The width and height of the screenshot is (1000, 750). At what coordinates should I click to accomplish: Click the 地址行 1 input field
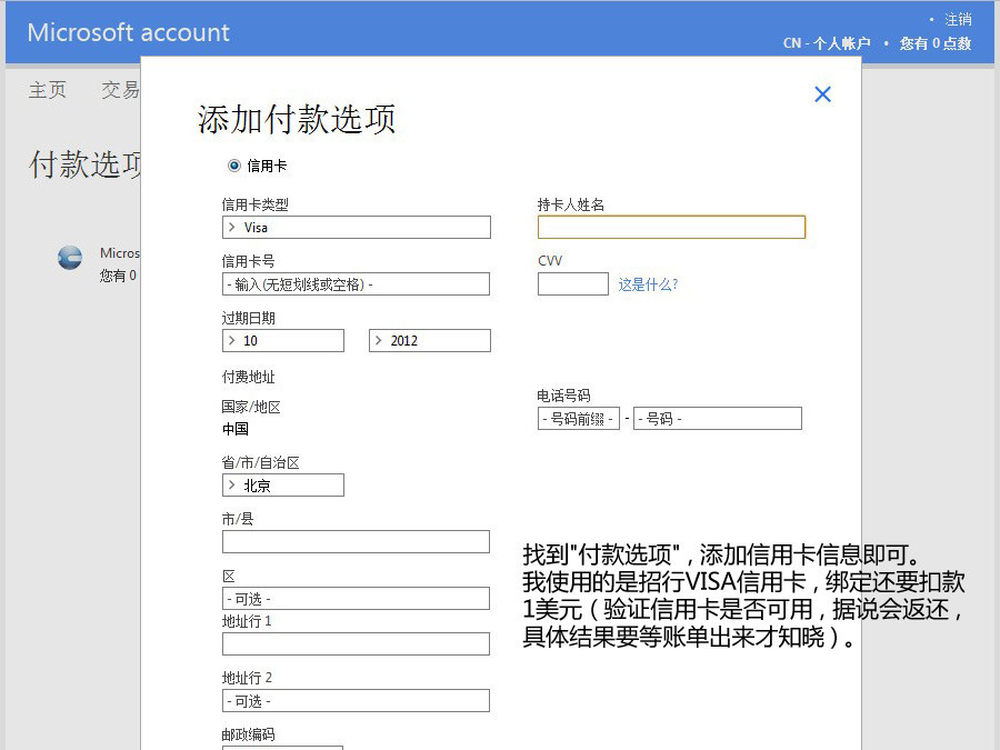(357, 644)
